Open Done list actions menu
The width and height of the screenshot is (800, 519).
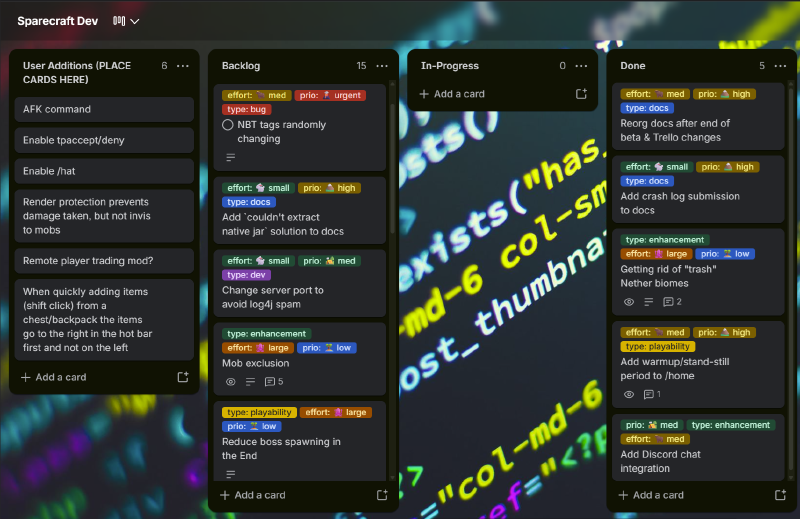tap(780, 66)
